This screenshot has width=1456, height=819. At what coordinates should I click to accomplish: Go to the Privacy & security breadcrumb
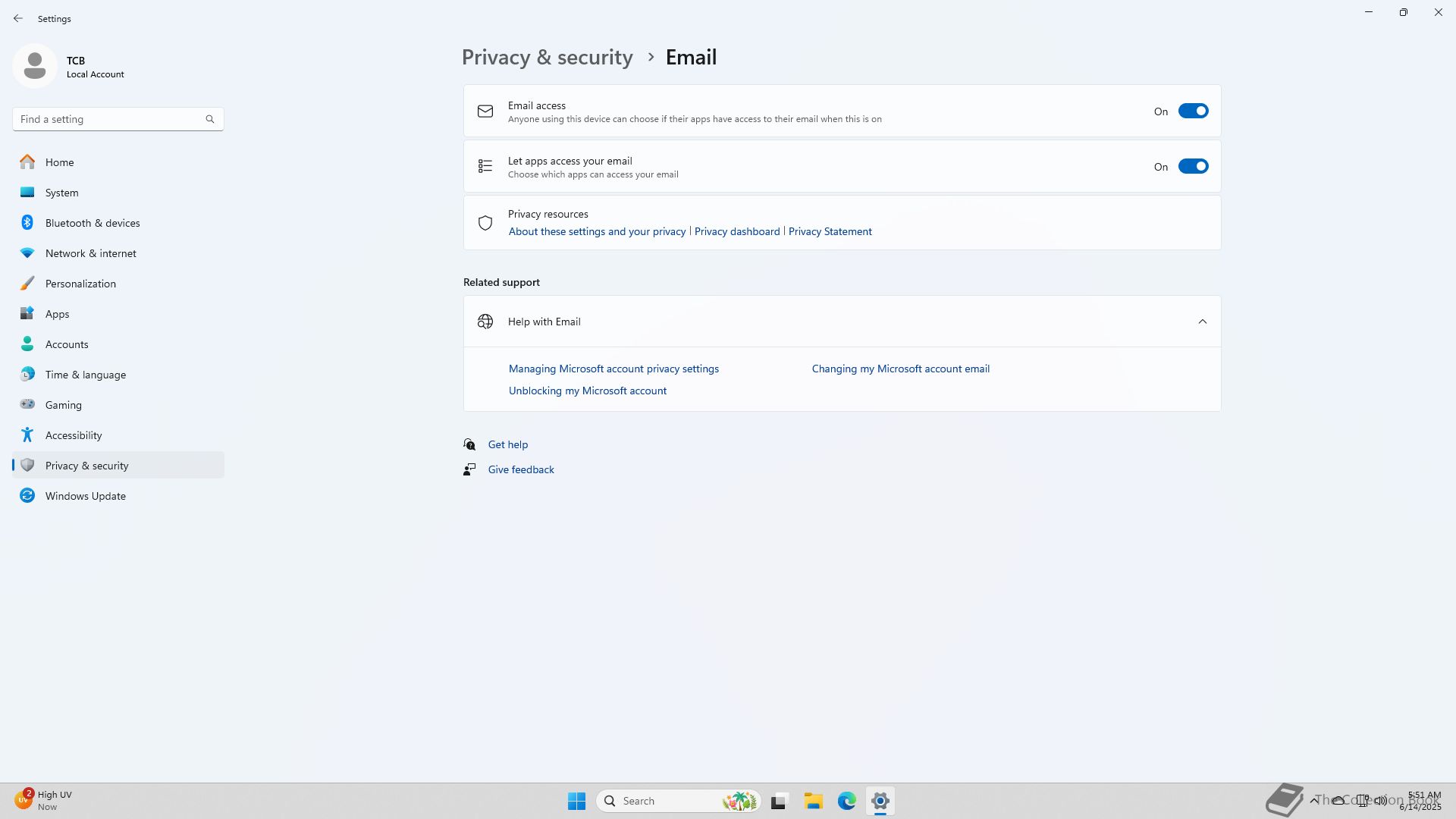[x=547, y=58]
